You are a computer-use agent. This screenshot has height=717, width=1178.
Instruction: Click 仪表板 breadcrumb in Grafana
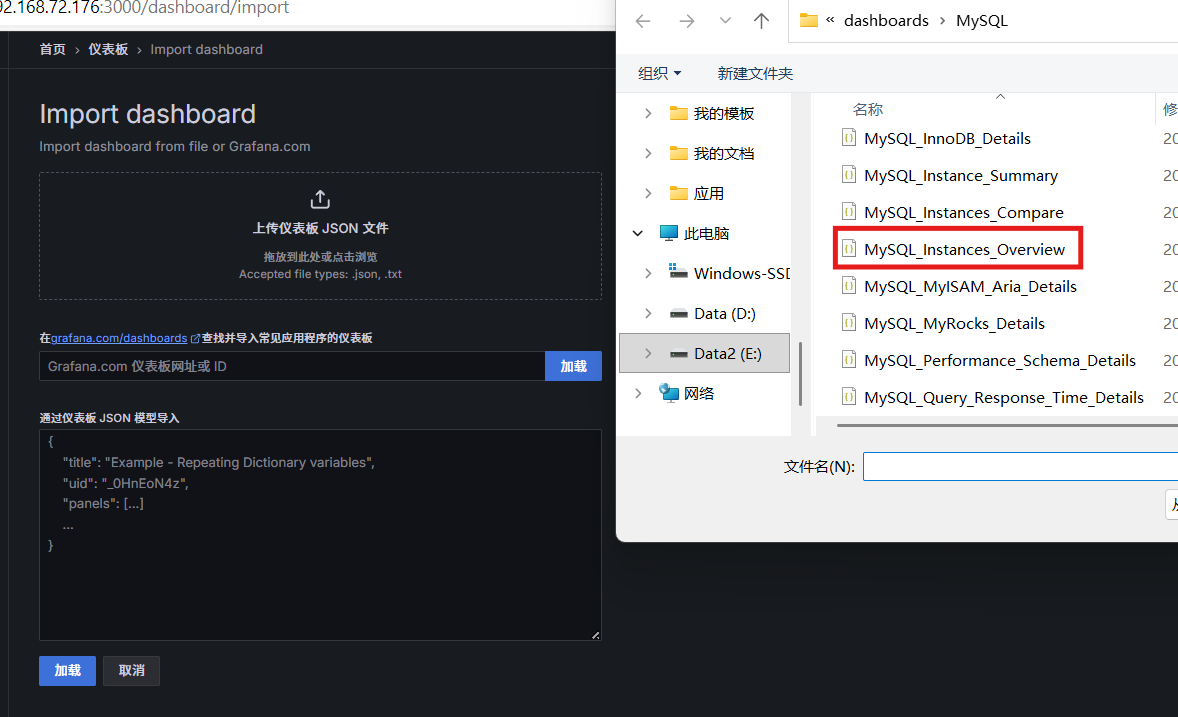point(108,50)
